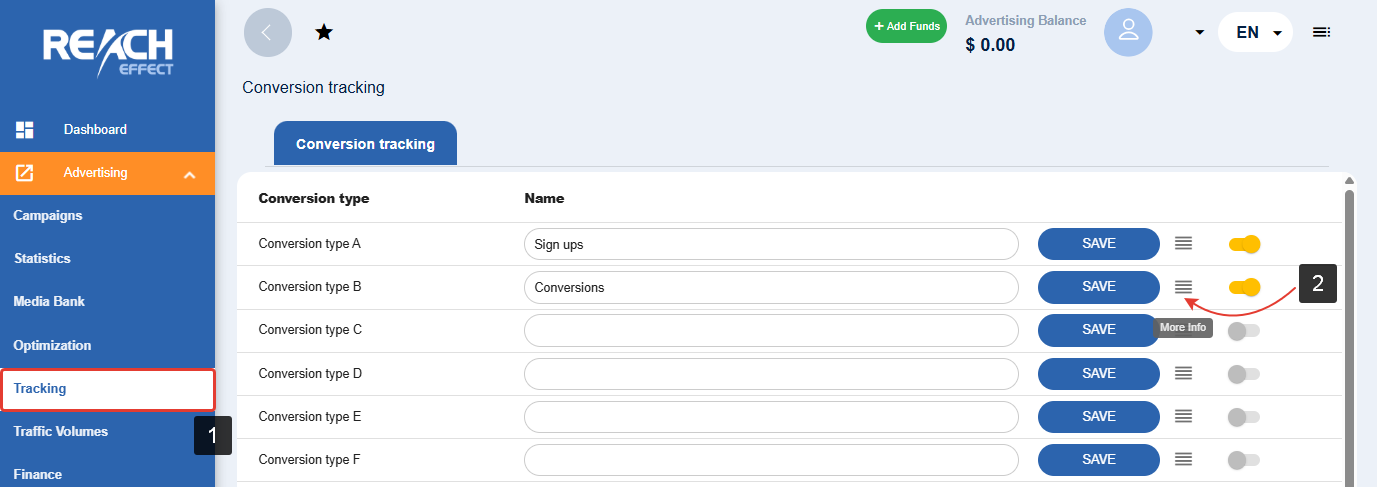Save Conversion type F name

(1099, 459)
